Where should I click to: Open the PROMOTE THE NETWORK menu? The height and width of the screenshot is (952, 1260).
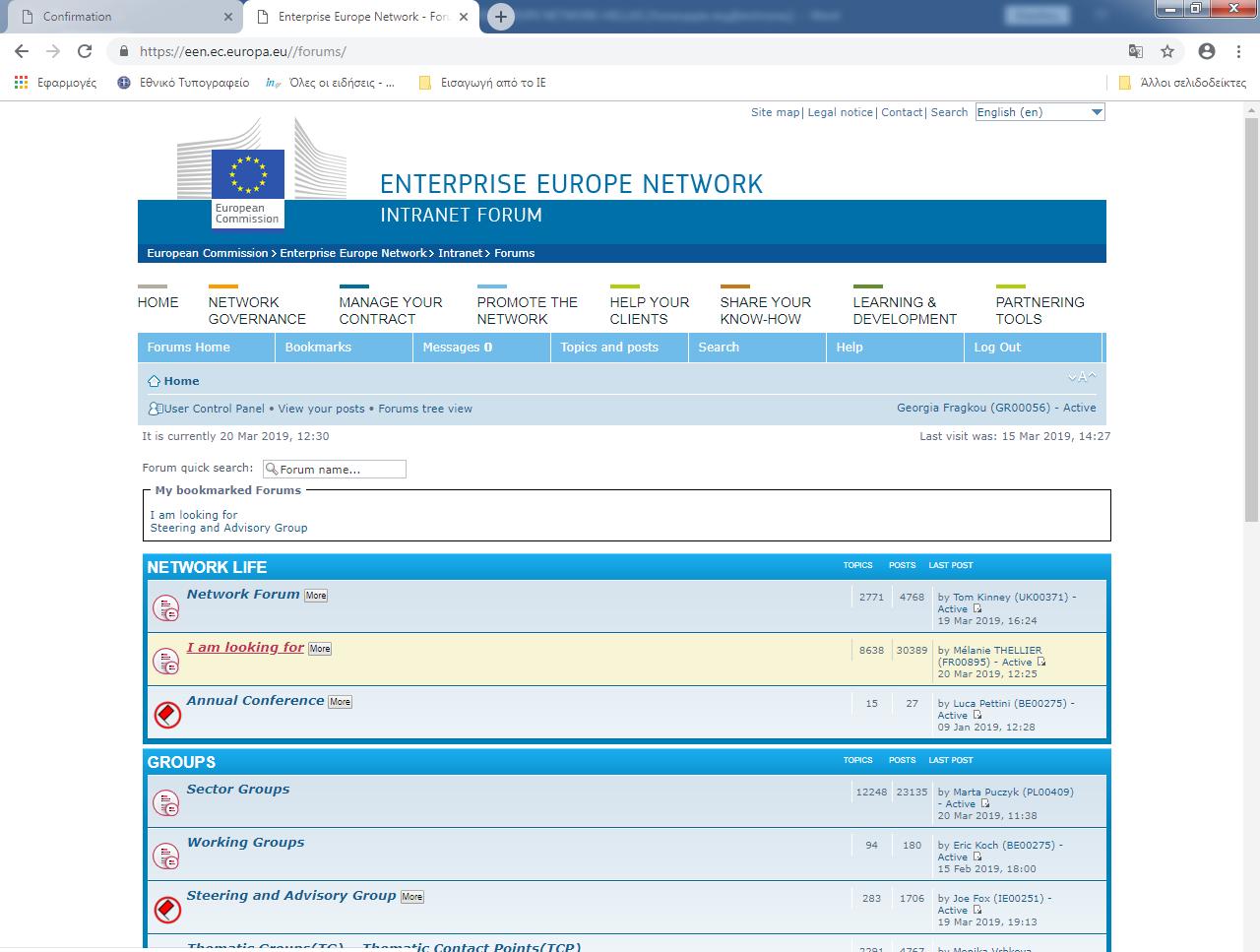[527, 310]
